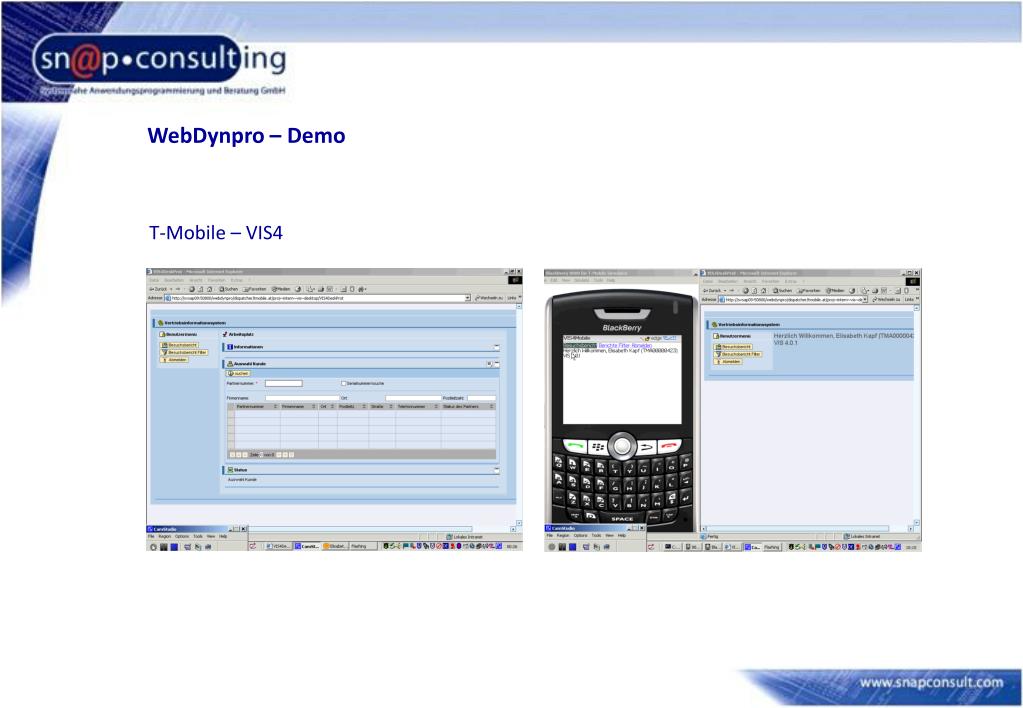Click Medien toolbar icon in left browser

tap(281, 288)
